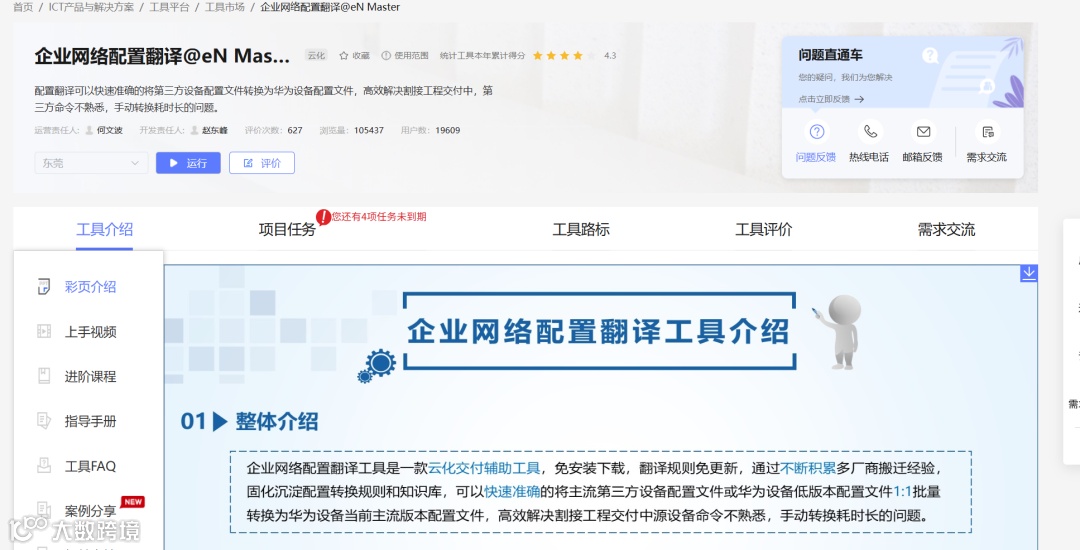Click developer name 赵东峰
This screenshot has height=550, width=1080.
point(214,130)
